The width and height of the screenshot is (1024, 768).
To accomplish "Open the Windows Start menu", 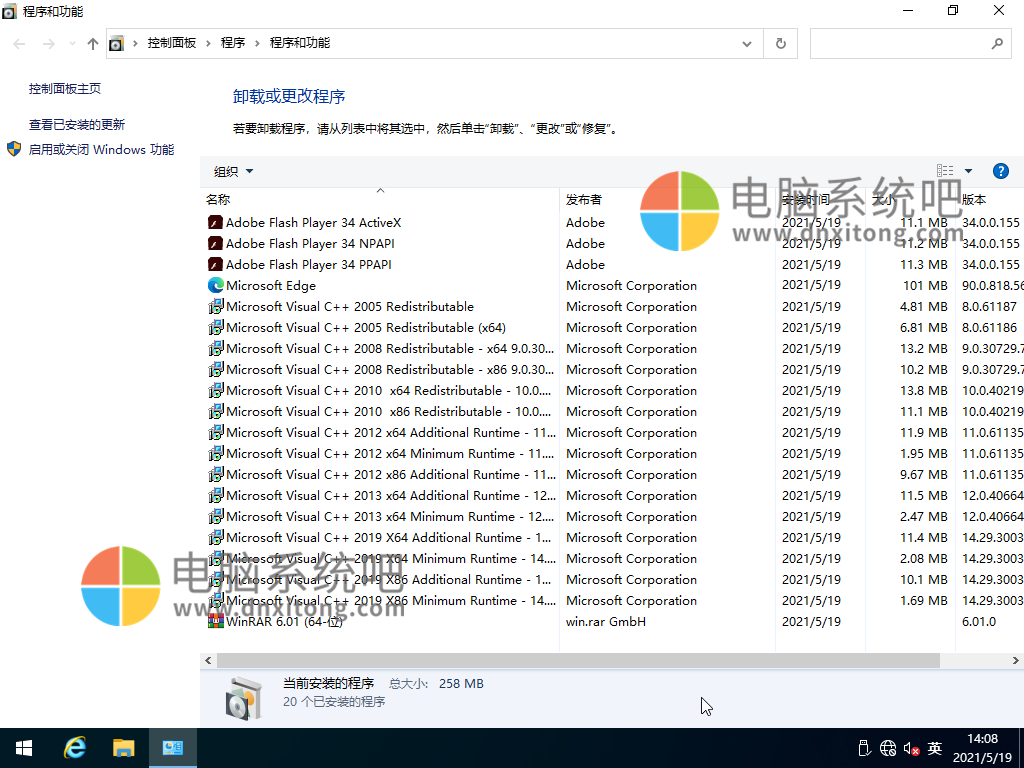I will pos(22,747).
